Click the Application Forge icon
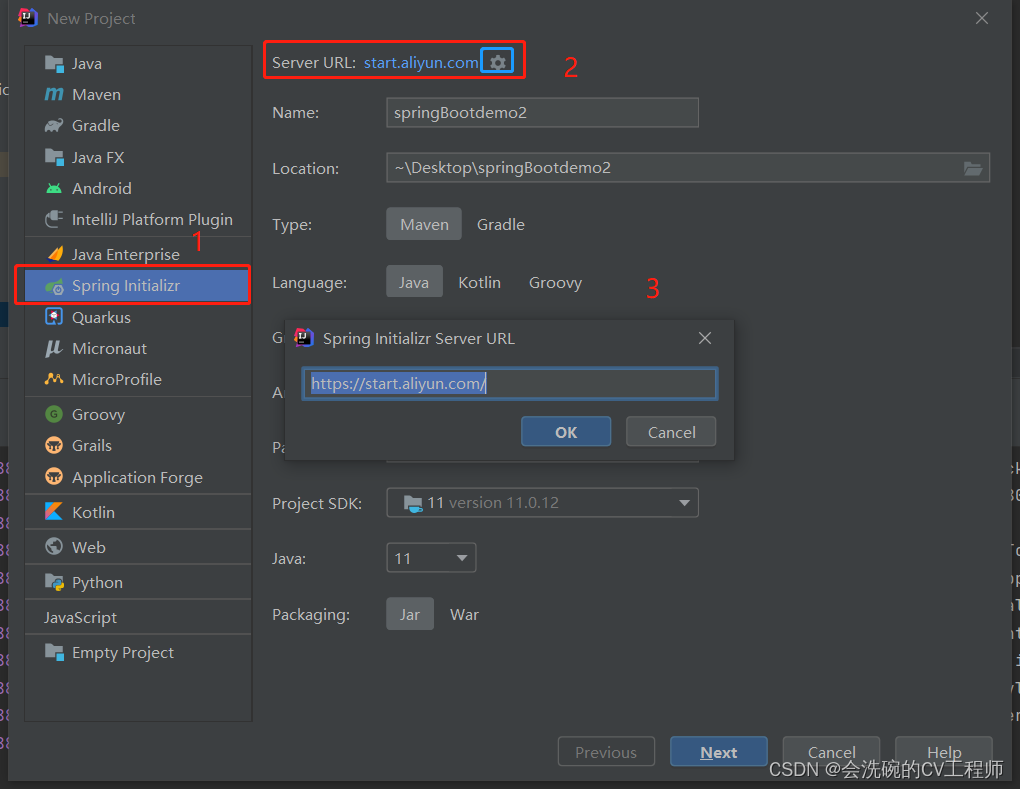This screenshot has height=789, width=1020. 54,477
